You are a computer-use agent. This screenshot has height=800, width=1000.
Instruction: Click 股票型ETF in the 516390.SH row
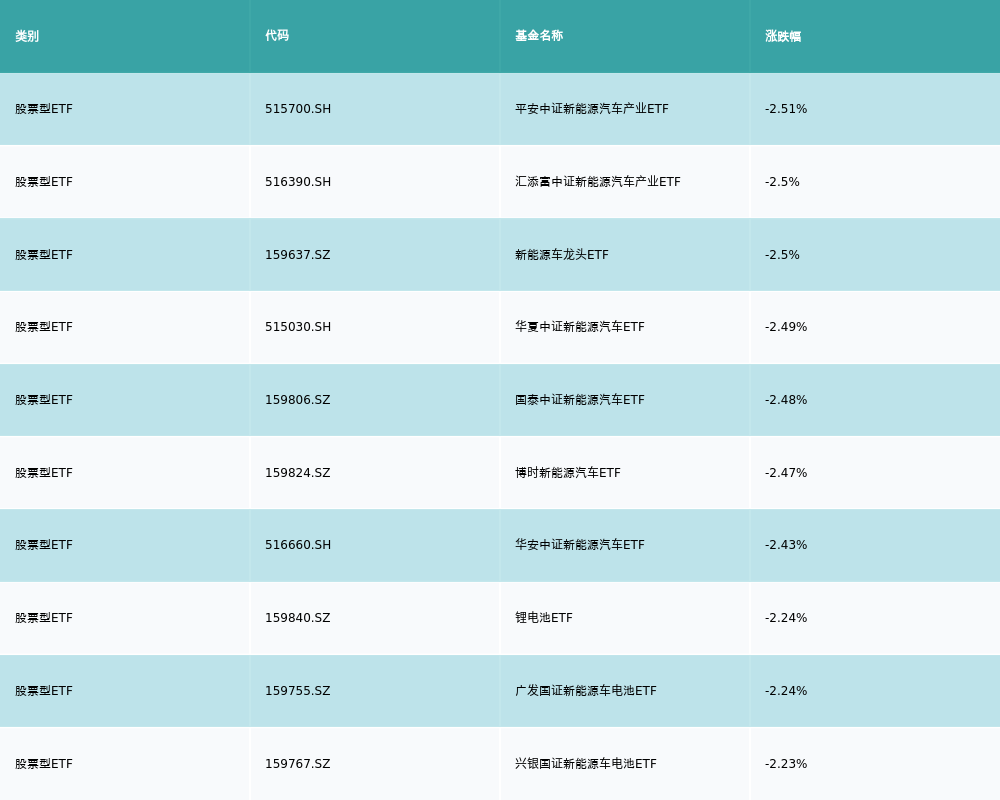point(44,182)
